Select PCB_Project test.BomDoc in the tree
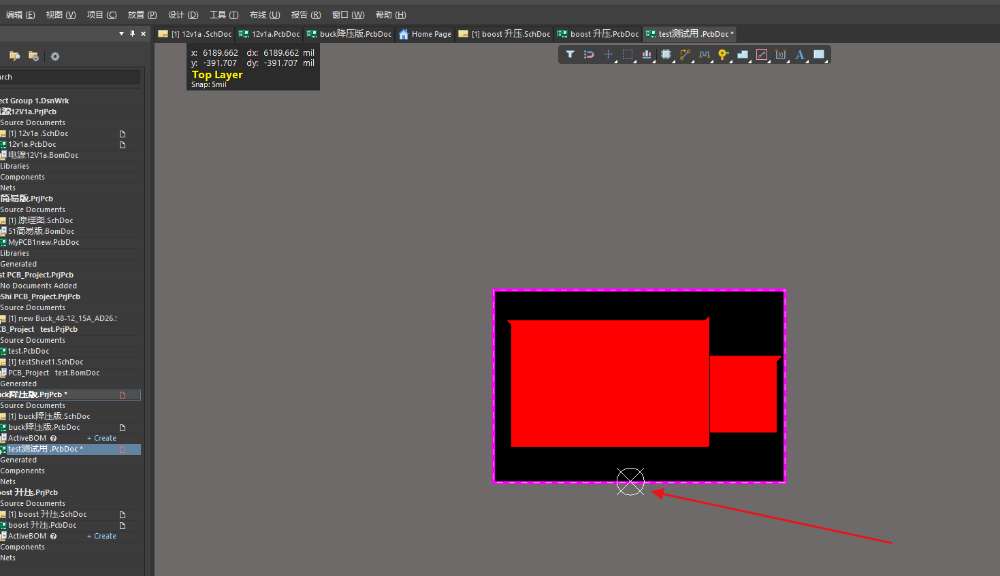This screenshot has width=1000, height=576. click(x=54, y=373)
